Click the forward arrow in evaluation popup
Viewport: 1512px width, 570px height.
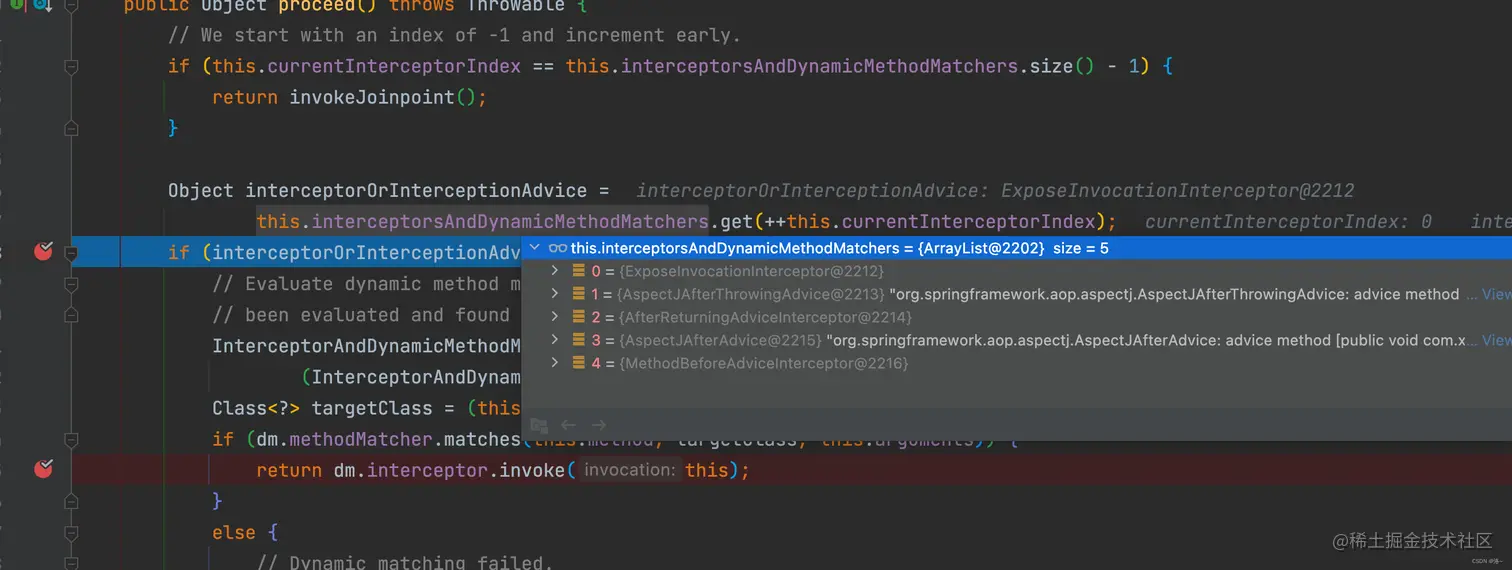tap(598, 425)
